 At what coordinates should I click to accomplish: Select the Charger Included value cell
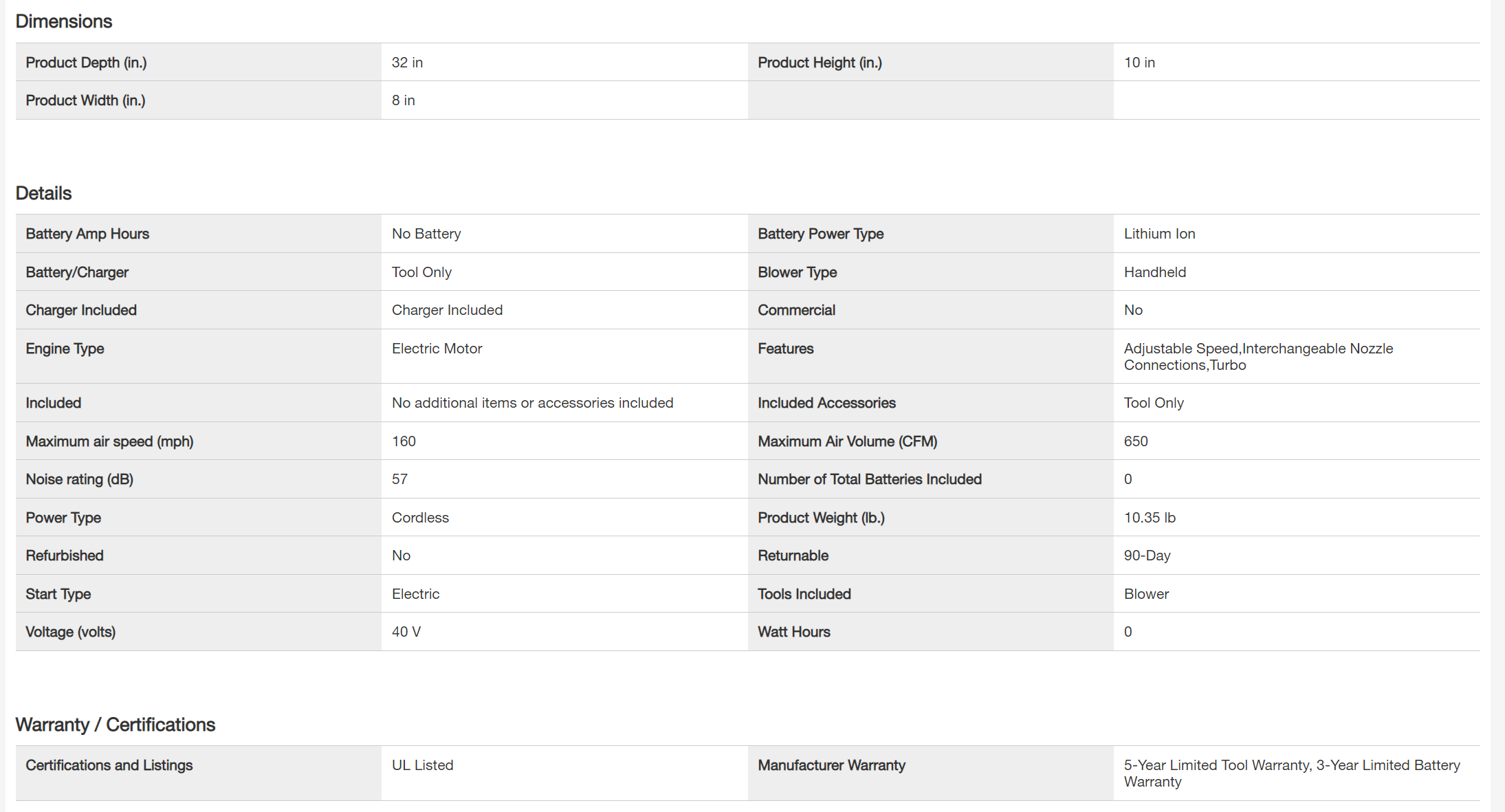point(447,310)
